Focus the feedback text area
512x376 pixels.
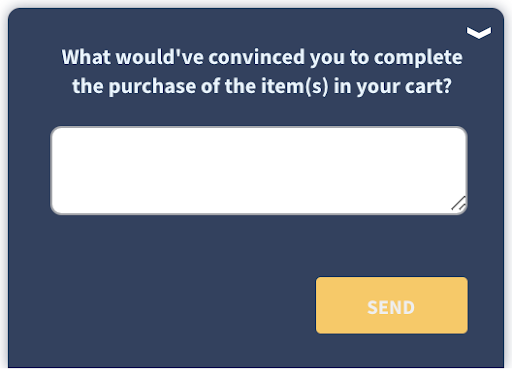click(259, 170)
